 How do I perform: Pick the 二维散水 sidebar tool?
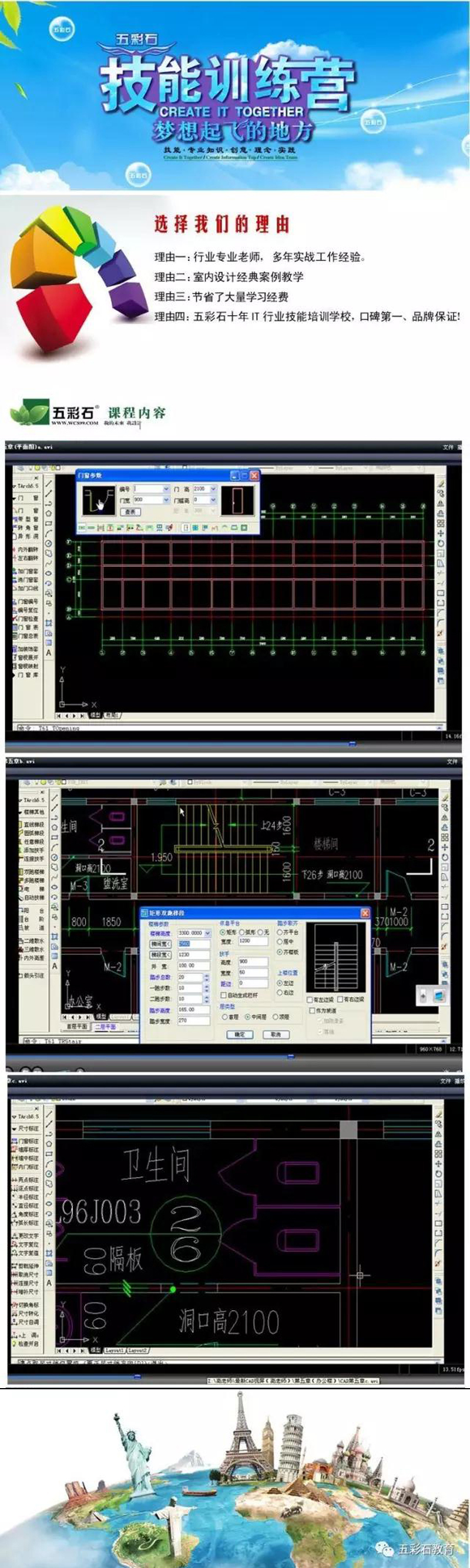(x=33, y=941)
